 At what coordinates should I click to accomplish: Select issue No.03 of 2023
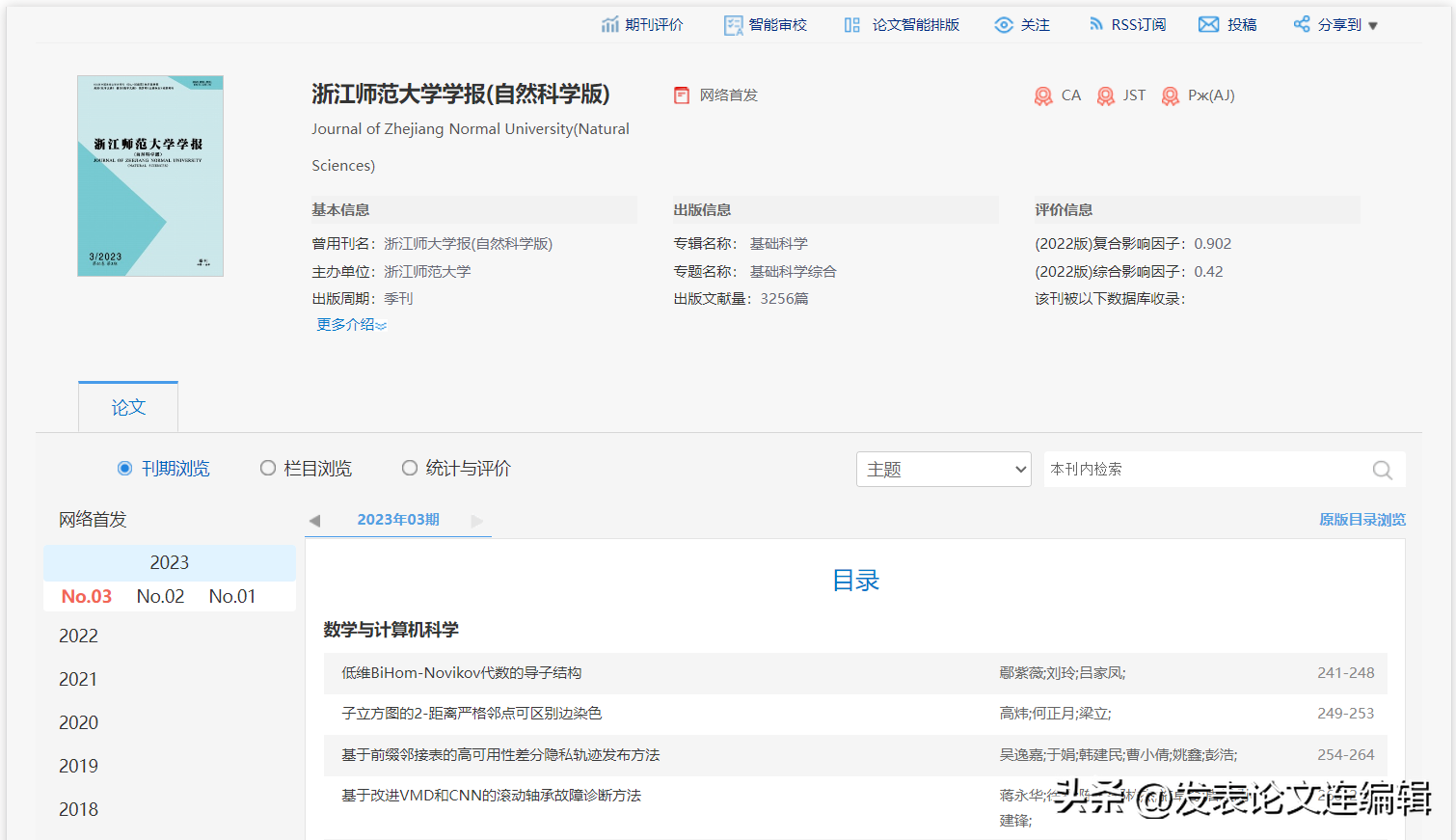(87, 596)
